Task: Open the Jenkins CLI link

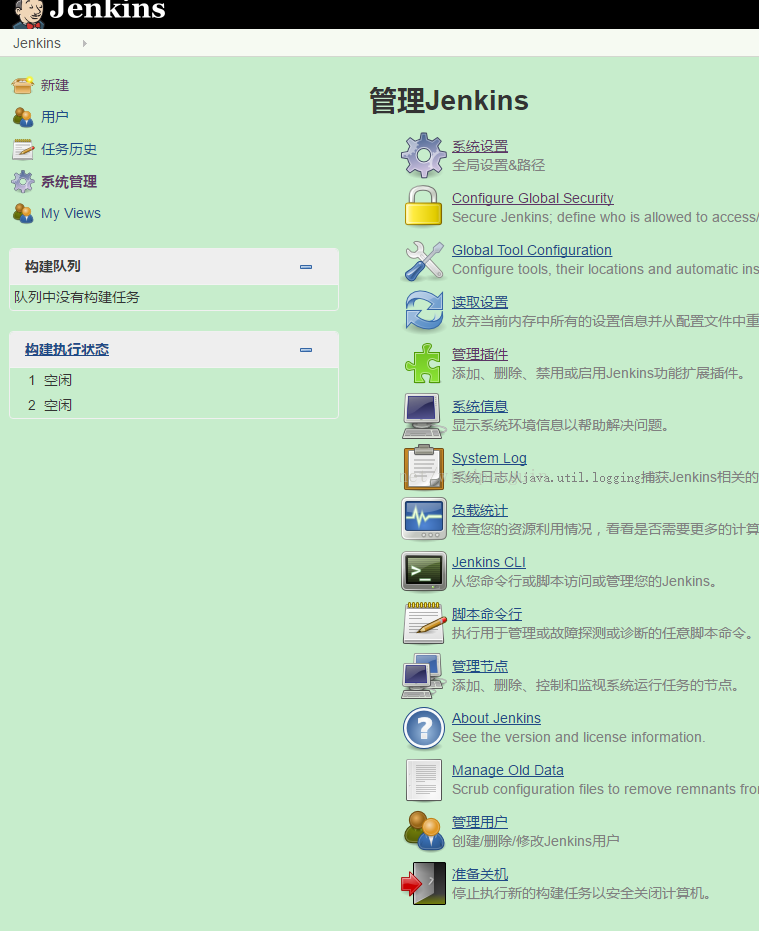Action: (x=489, y=562)
